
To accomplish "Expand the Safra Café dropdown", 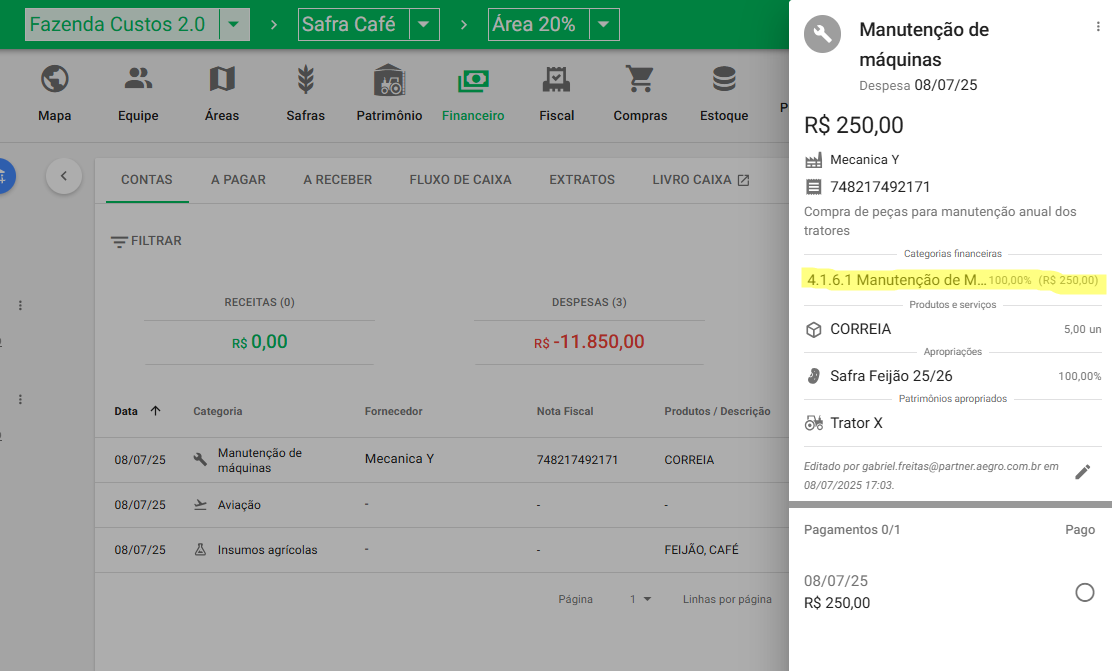I will click(424, 24).
